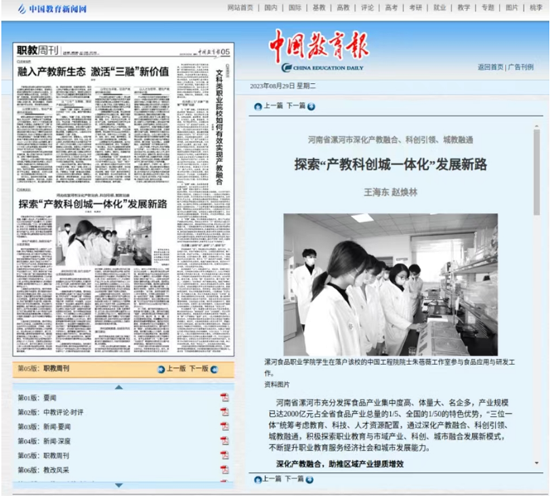Click the round arrow icon beside 下一版

click(x=214, y=369)
